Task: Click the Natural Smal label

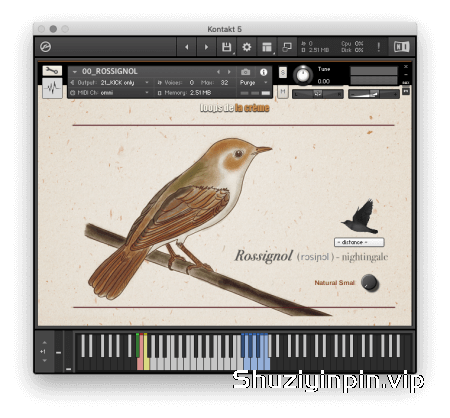Action: click(x=334, y=283)
